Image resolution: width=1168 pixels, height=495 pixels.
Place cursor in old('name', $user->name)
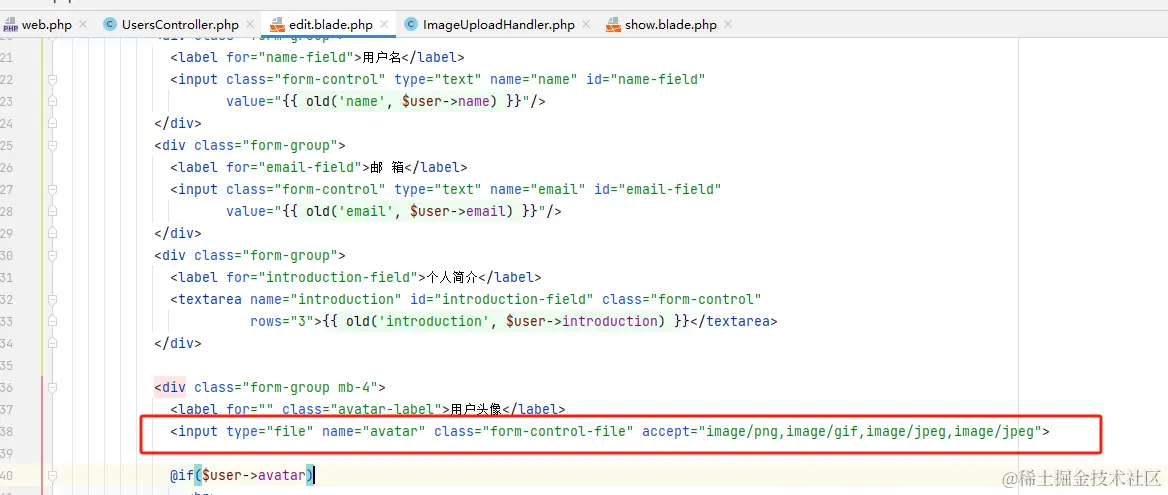pos(402,101)
